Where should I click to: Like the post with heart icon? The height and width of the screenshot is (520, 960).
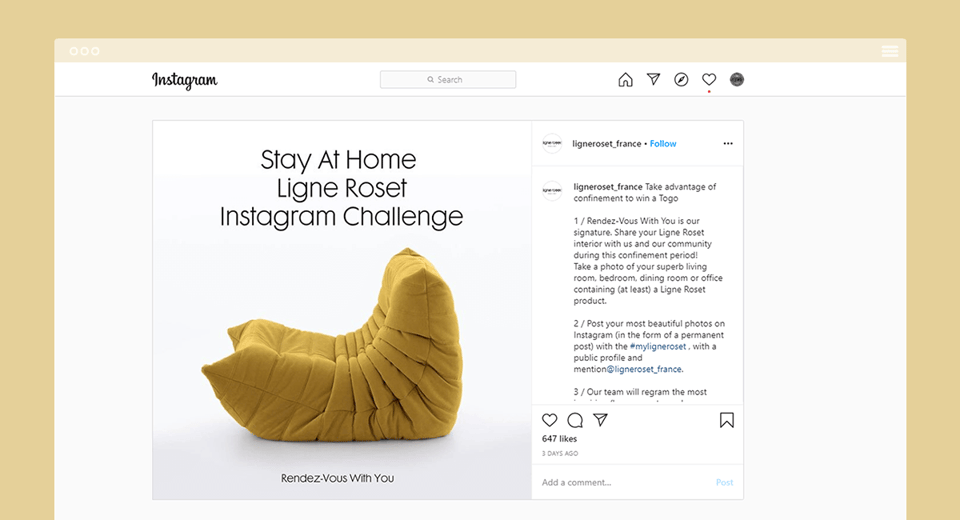(550, 420)
